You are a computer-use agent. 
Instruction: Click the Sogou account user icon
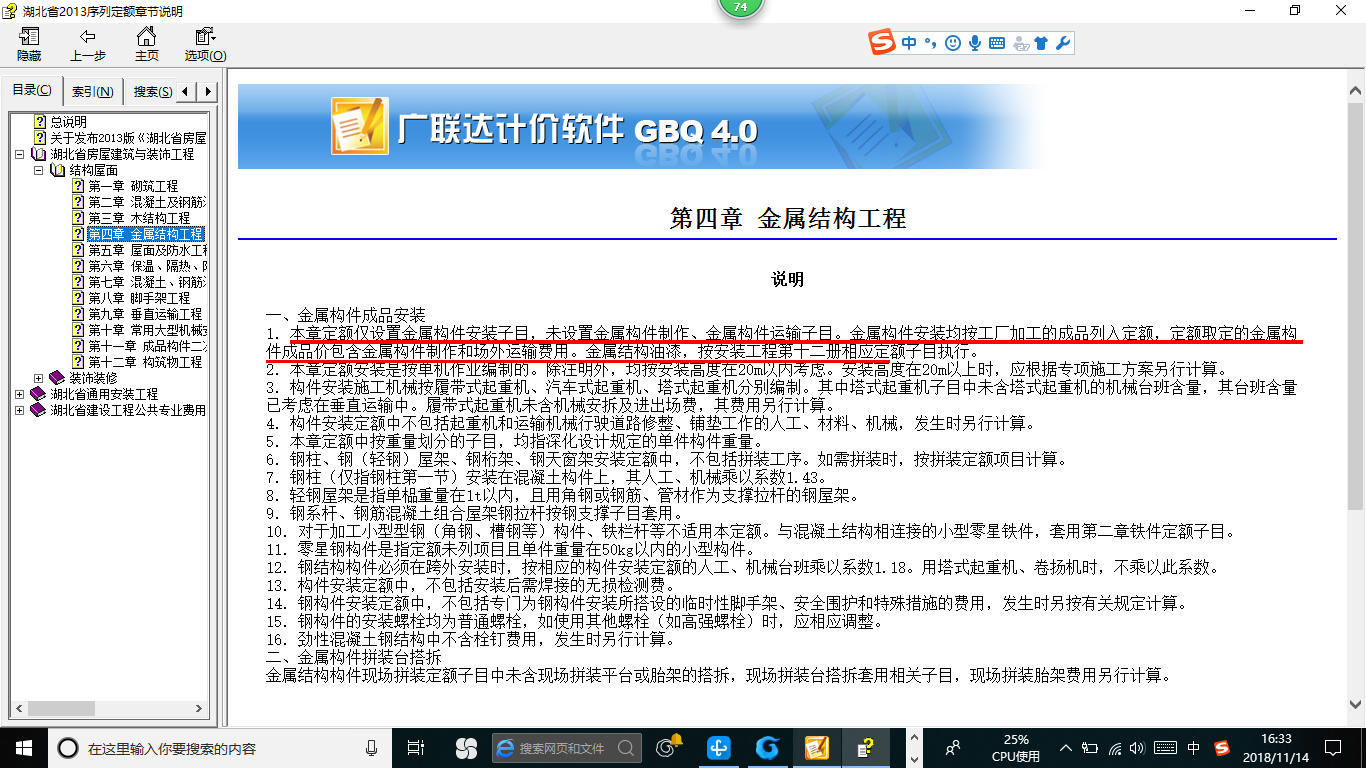tap(1020, 43)
